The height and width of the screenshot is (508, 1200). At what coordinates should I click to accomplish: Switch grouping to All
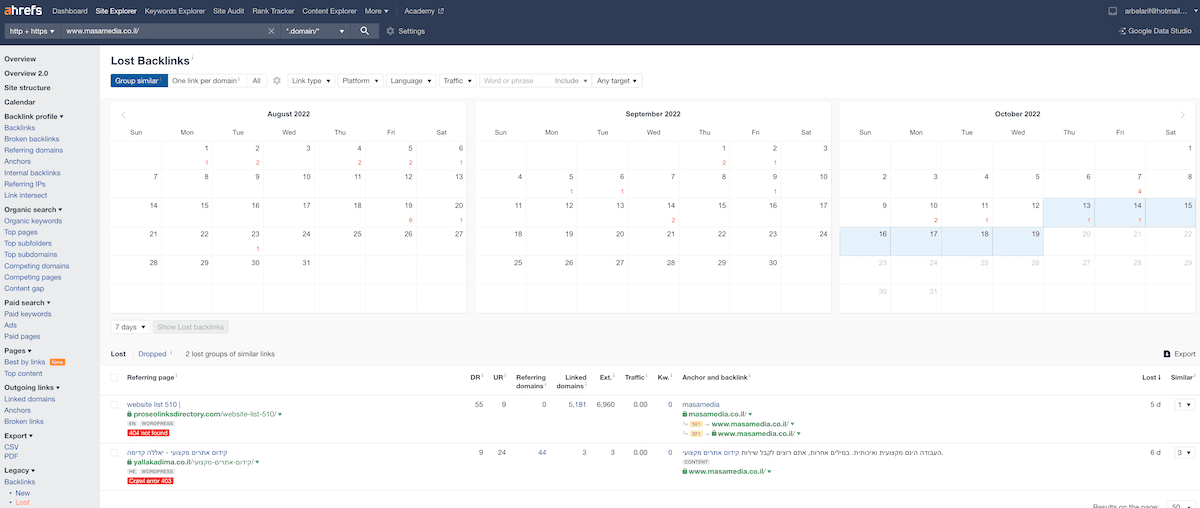(x=256, y=80)
